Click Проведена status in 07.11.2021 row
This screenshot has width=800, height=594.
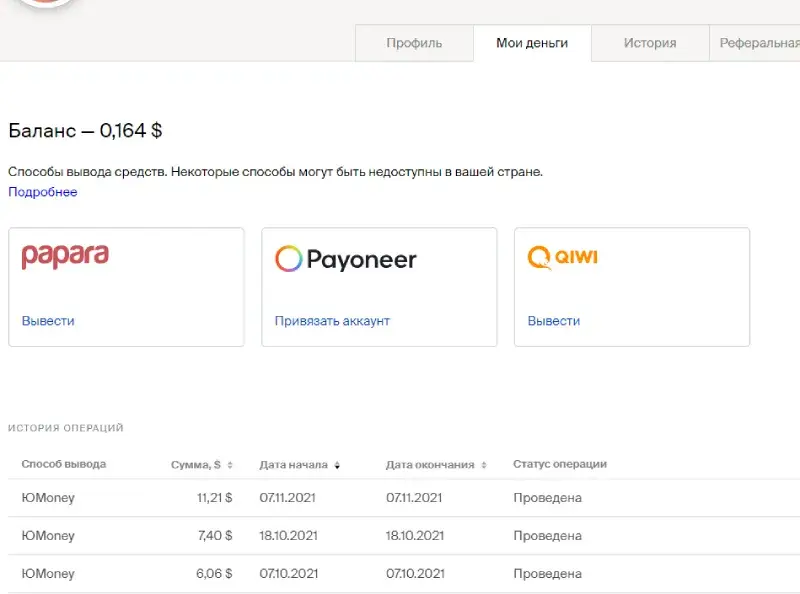pos(547,498)
